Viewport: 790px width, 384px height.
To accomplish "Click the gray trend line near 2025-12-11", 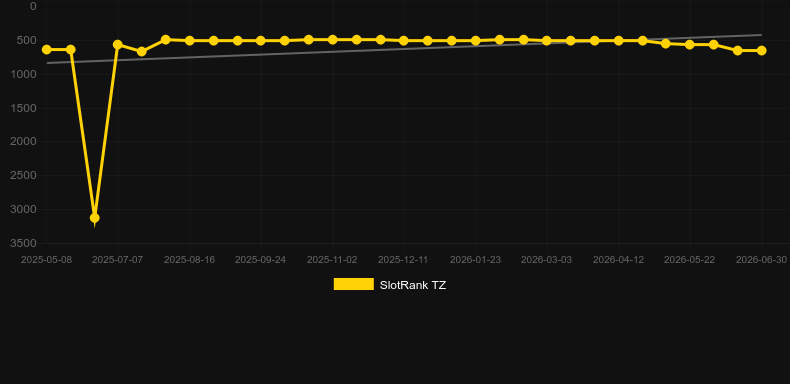I will tap(404, 49).
